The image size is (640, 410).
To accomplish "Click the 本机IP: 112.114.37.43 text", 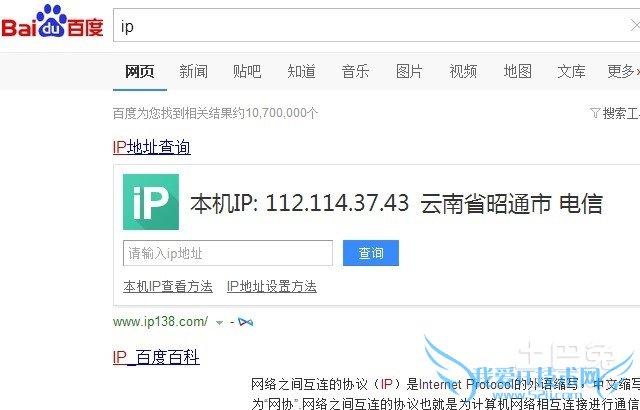I will click(300, 203).
